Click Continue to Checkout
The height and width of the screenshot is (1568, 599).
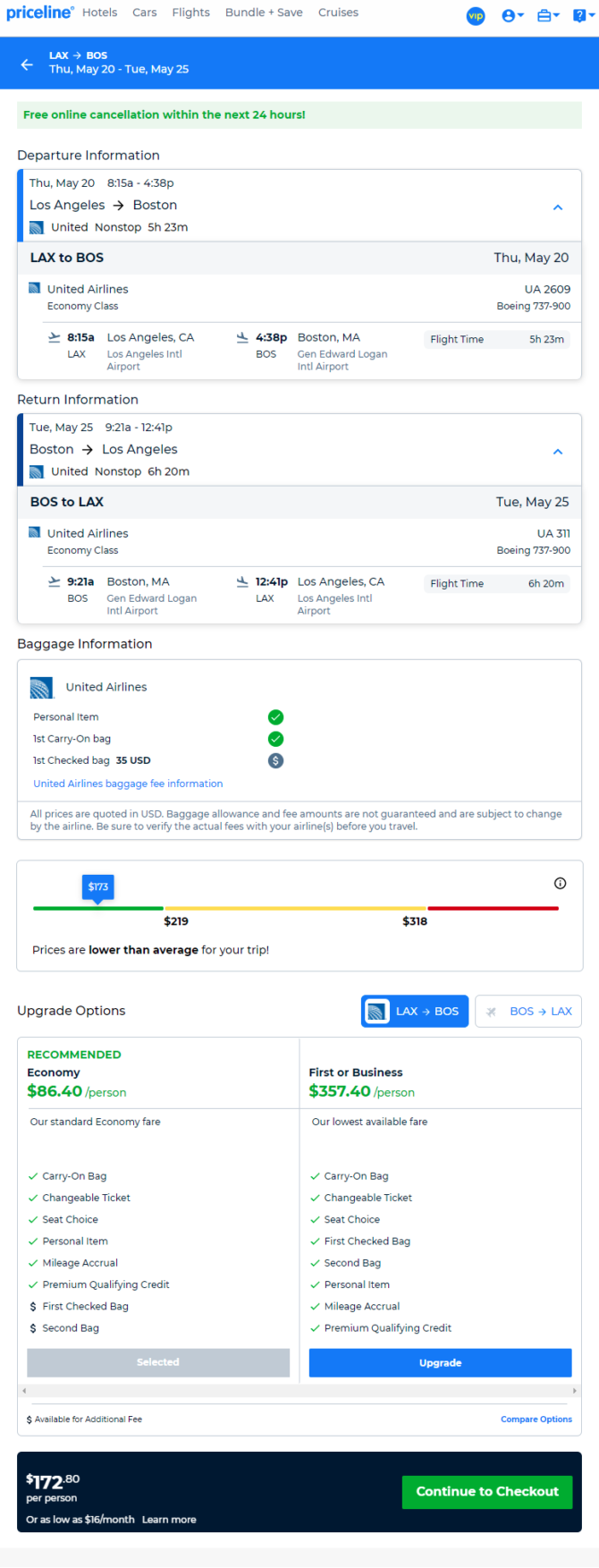pyautogui.click(x=487, y=1492)
